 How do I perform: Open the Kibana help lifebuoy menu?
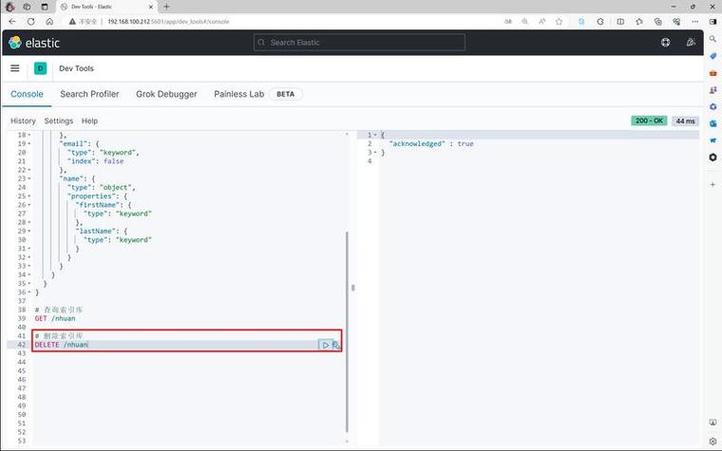[x=665, y=42]
